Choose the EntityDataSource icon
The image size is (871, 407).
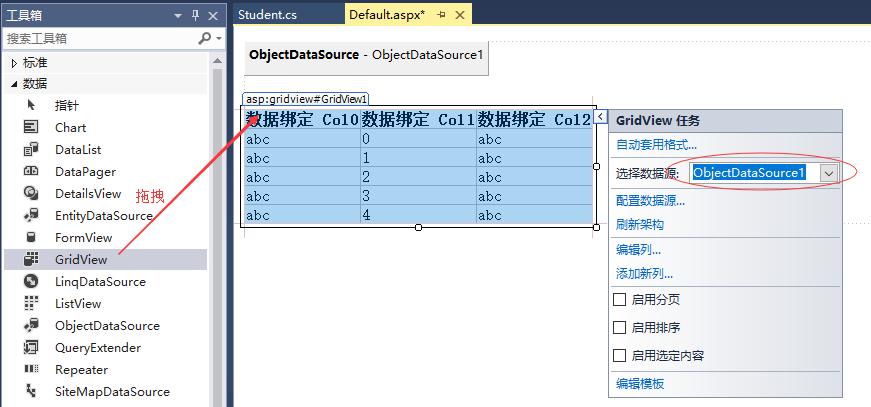[32, 216]
